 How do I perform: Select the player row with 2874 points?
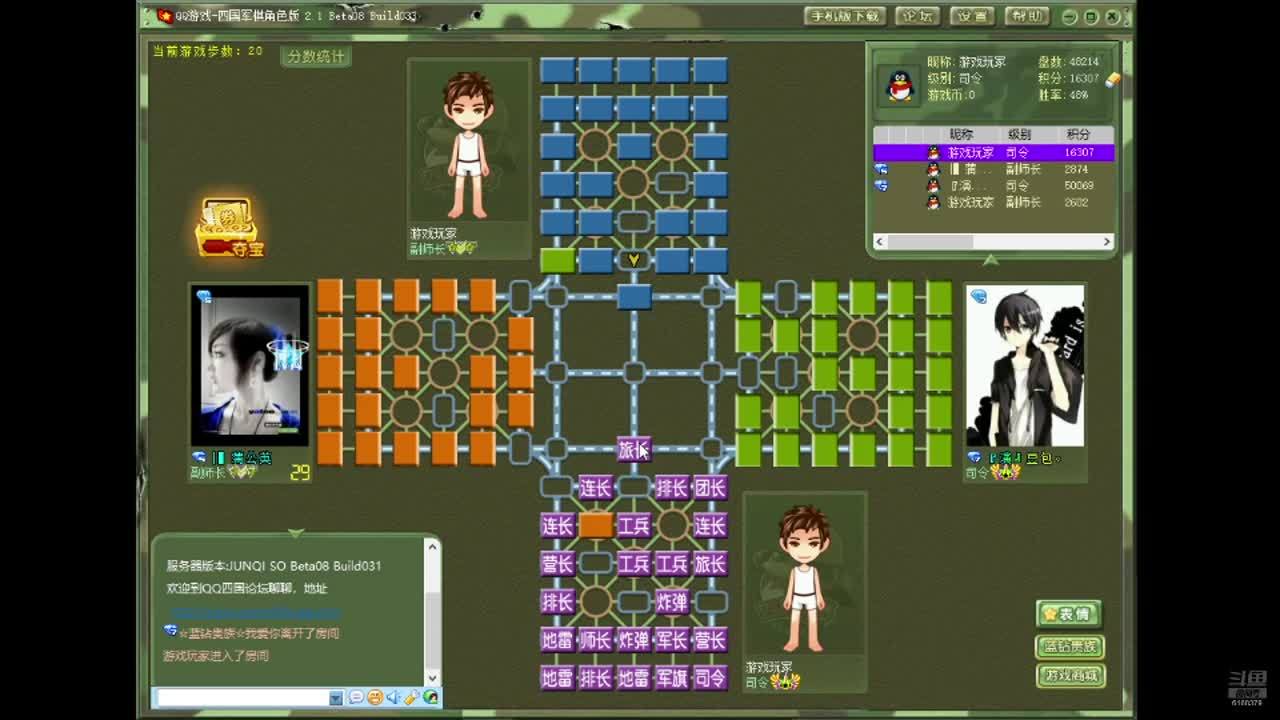(993, 169)
